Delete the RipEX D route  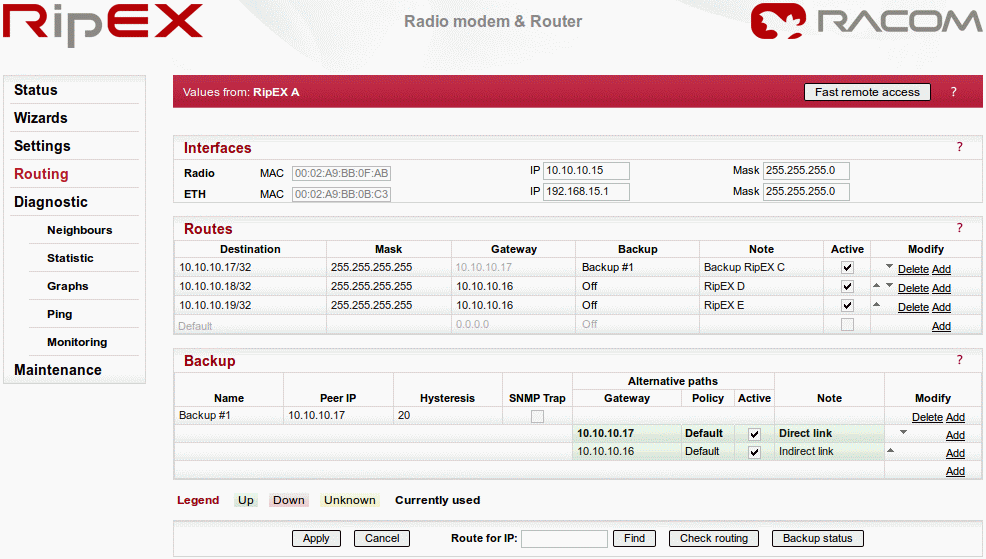tap(913, 288)
